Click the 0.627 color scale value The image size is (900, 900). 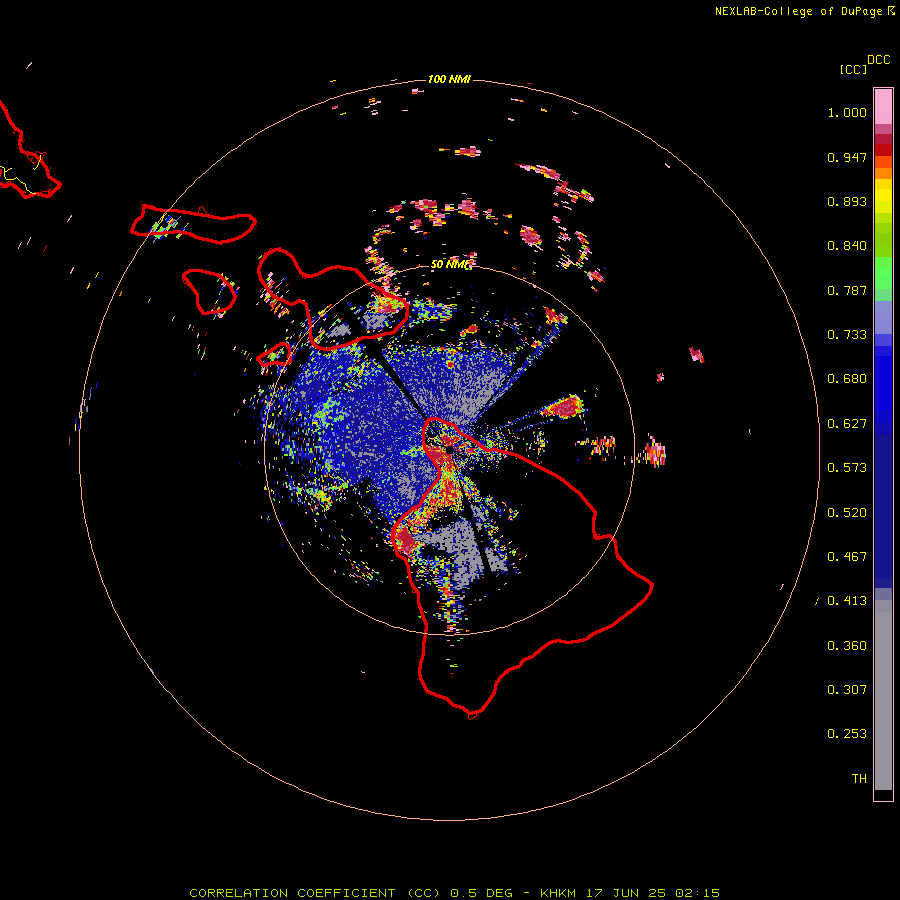tap(847, 424)
